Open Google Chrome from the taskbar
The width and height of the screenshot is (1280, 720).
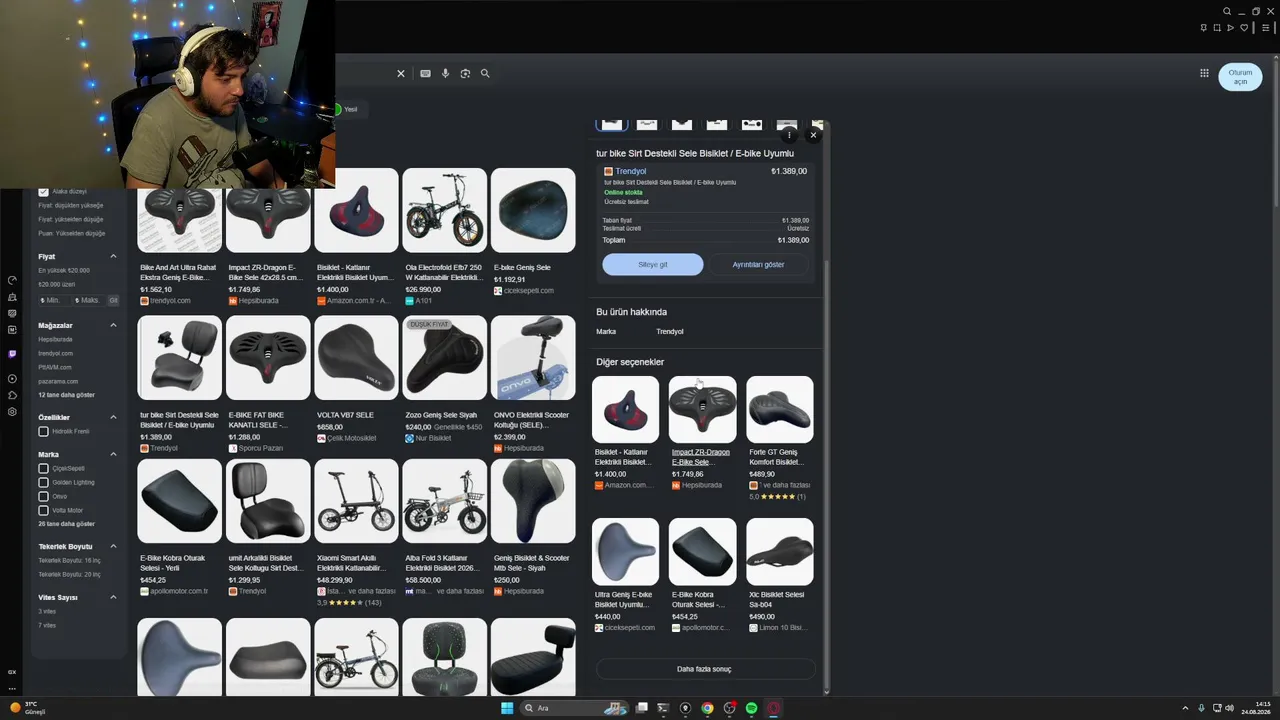[707, 708]
